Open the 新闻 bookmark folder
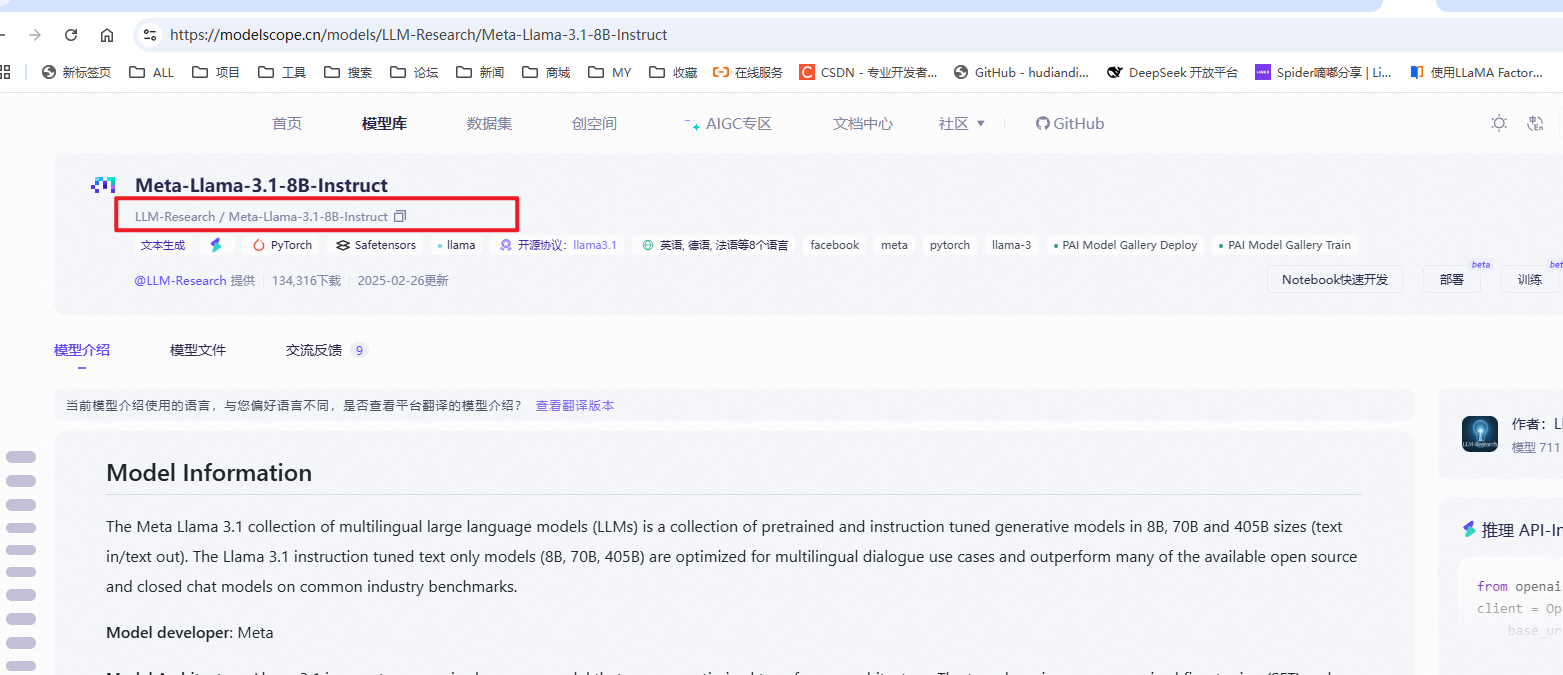 click(480, 72)
